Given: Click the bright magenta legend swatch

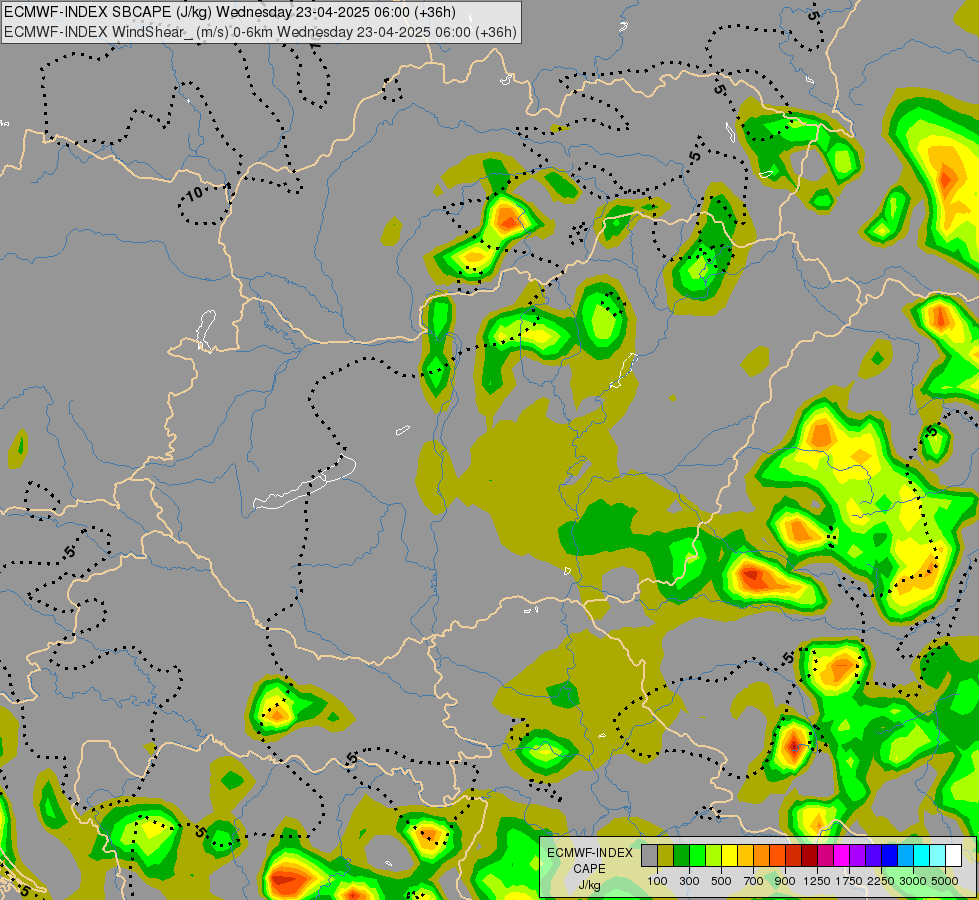Looking at the screenshot, I should click(x=841, y=855).
